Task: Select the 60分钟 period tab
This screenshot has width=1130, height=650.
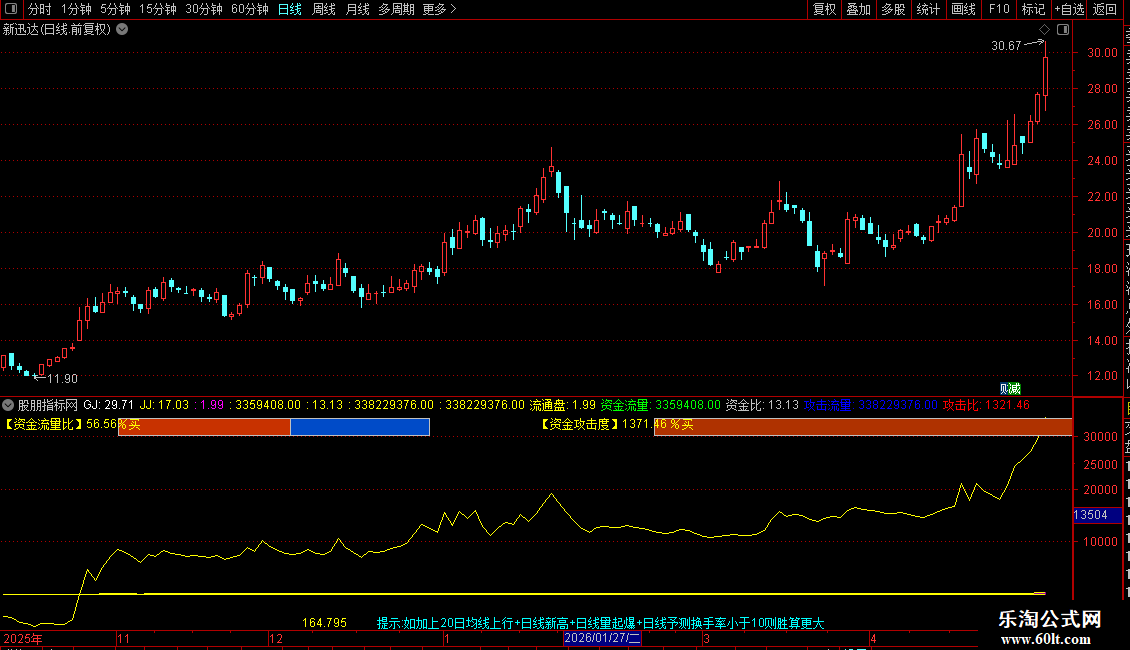Action: tap(249, 9)
